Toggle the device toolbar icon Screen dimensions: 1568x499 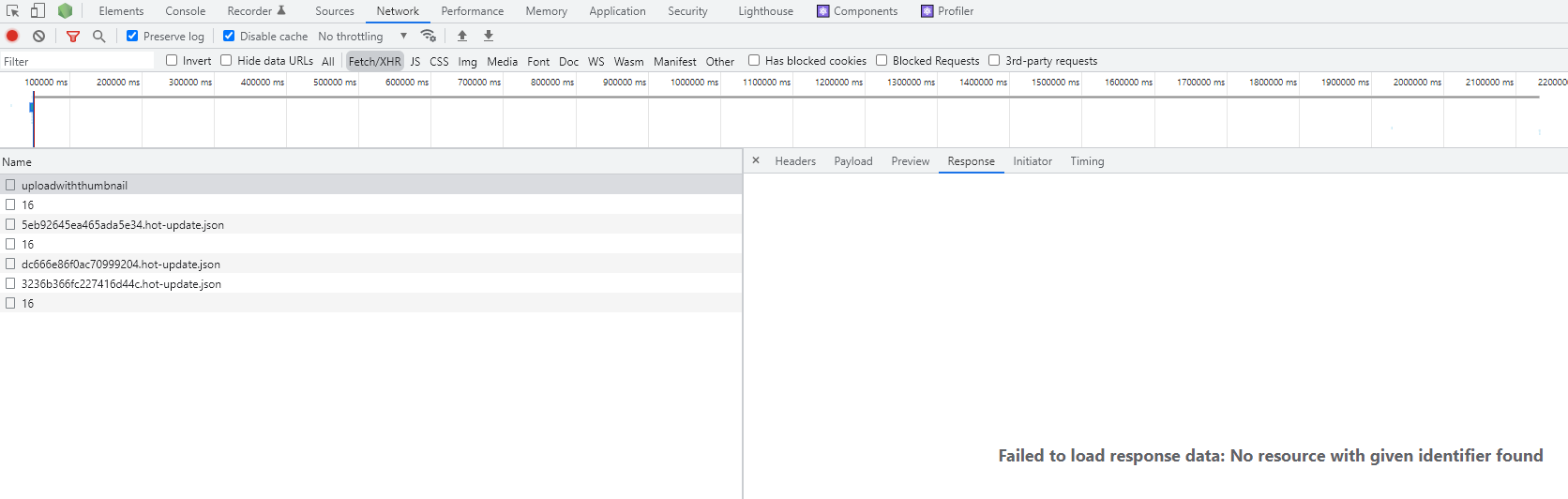(x=38, y=11)
